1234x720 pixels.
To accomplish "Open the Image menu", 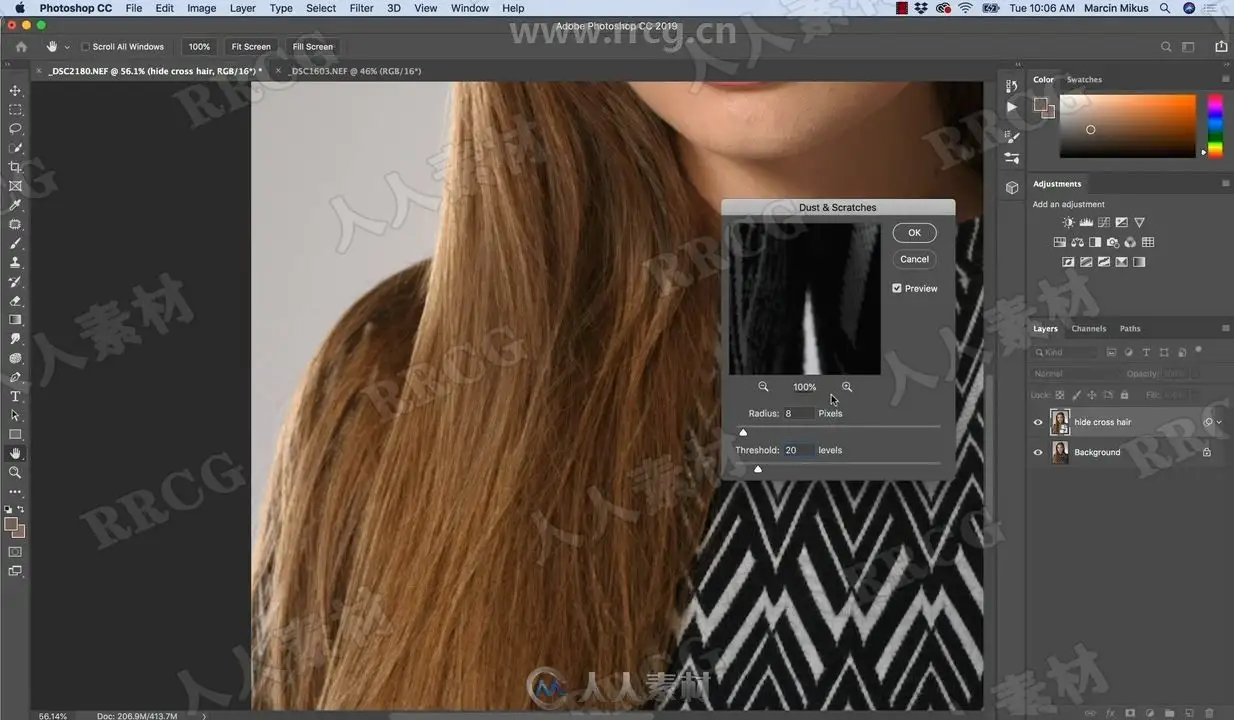I will [201, 8].
